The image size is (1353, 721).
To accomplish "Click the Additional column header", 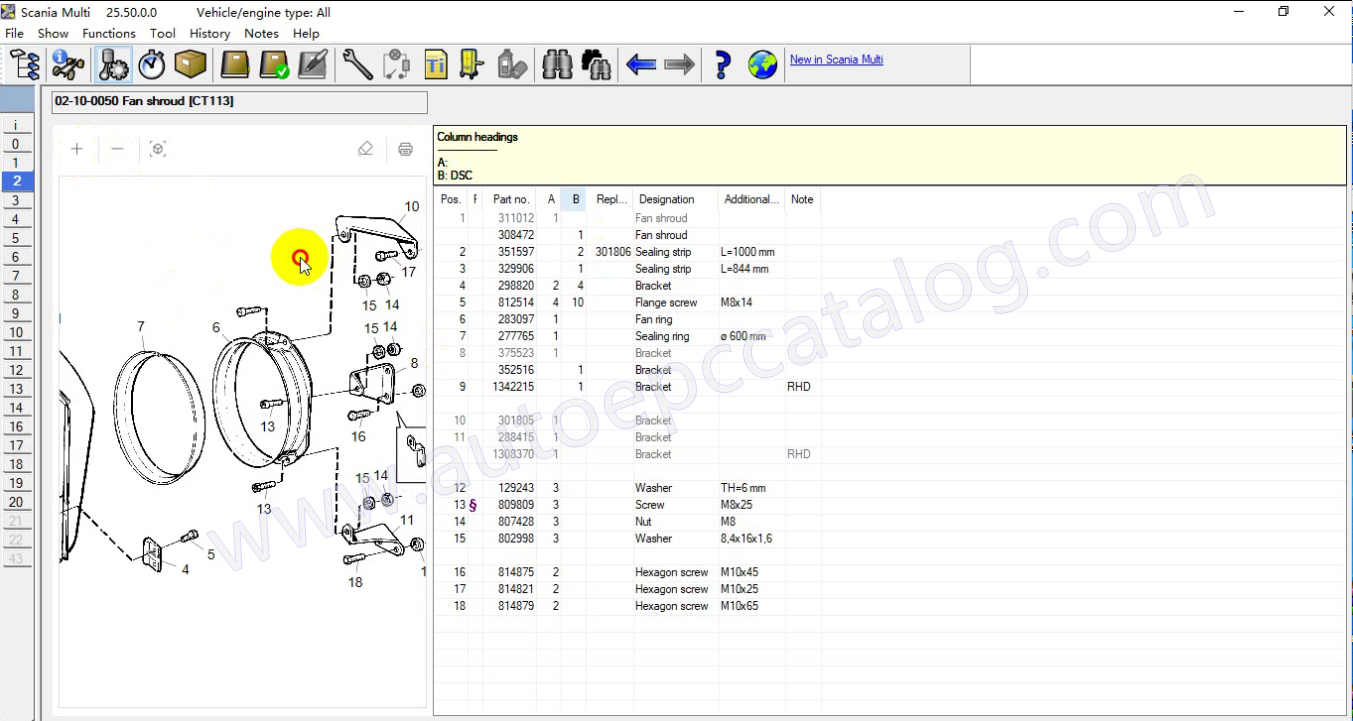I will [x=751, y=199].
